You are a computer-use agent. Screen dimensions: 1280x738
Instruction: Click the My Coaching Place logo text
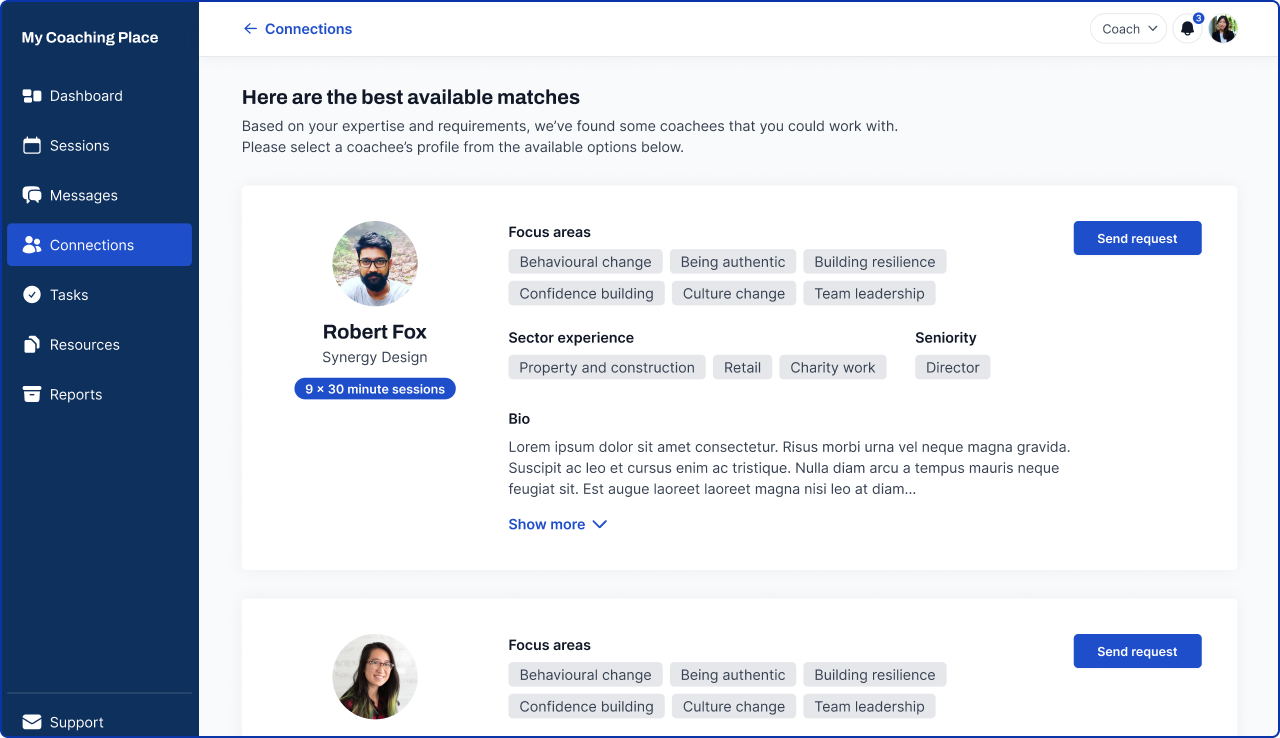point(90,38)
